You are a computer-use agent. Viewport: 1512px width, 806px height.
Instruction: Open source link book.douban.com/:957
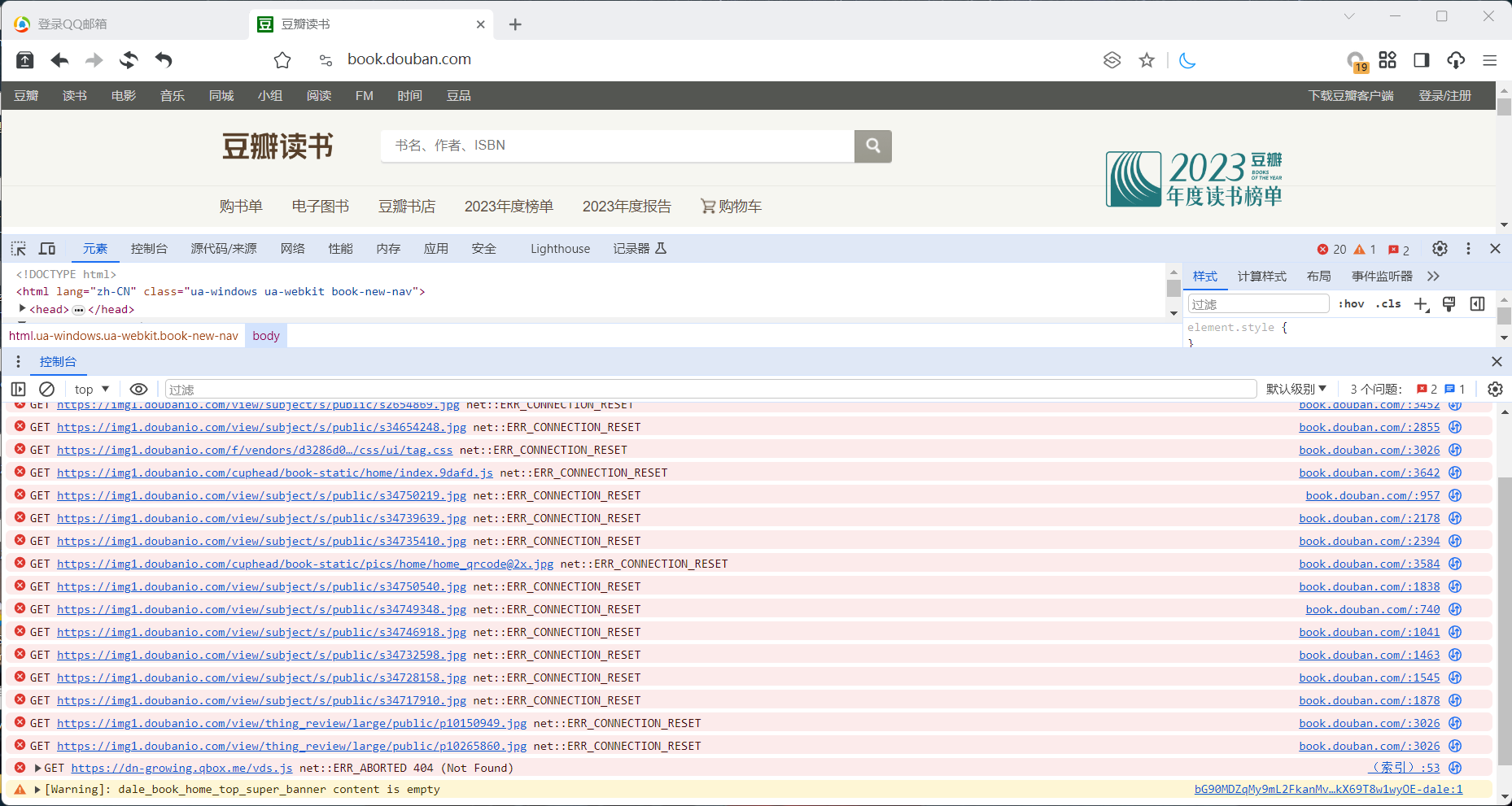tap(1373, 495)
